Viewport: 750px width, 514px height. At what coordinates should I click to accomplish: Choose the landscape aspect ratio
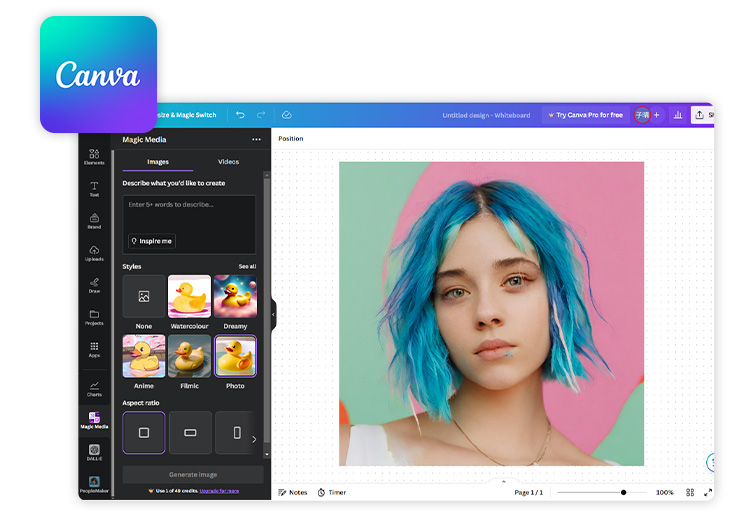click(x=190, y=433)
